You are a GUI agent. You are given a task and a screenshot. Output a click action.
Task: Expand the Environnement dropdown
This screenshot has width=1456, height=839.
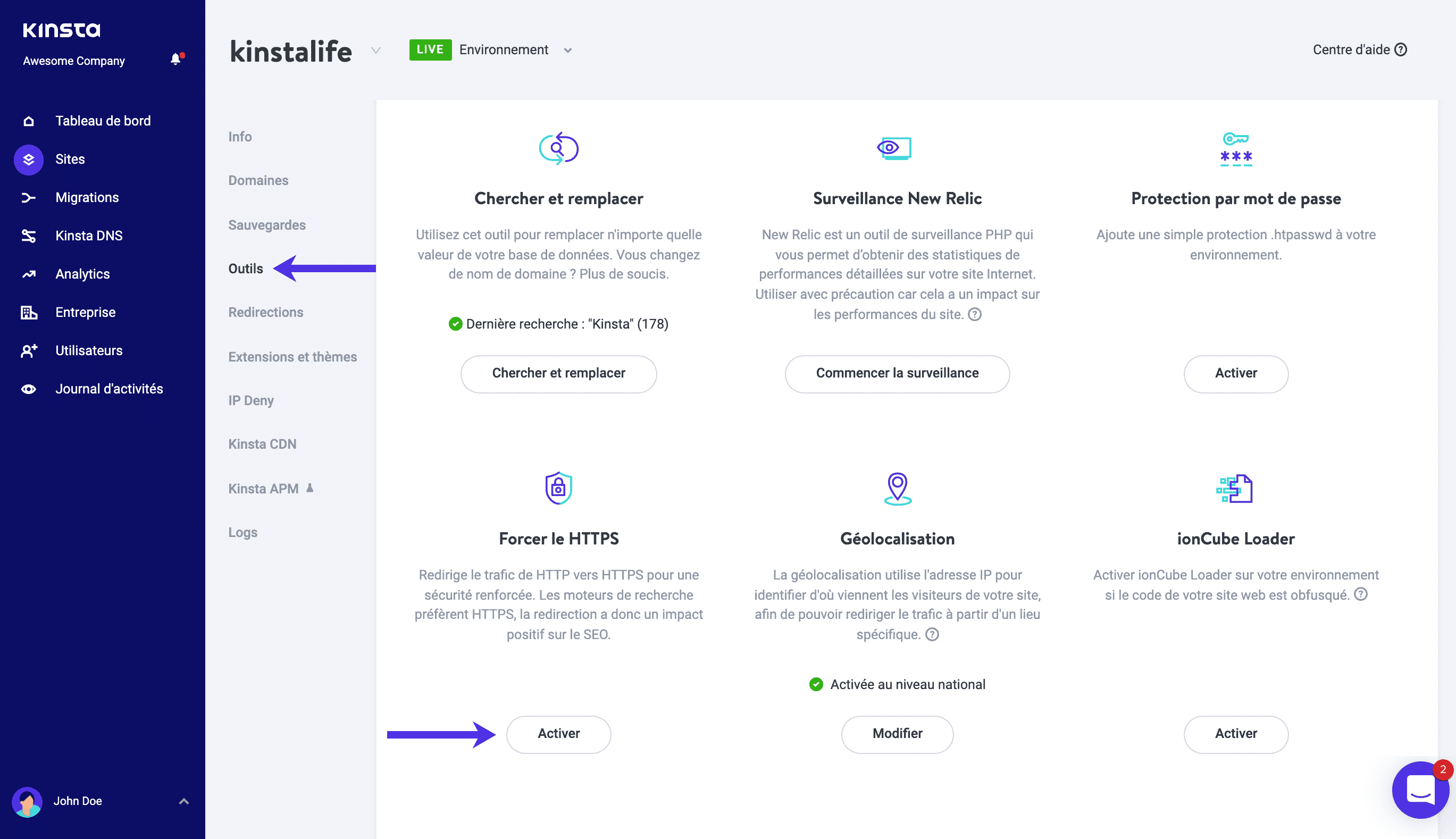tap(567, 49)
